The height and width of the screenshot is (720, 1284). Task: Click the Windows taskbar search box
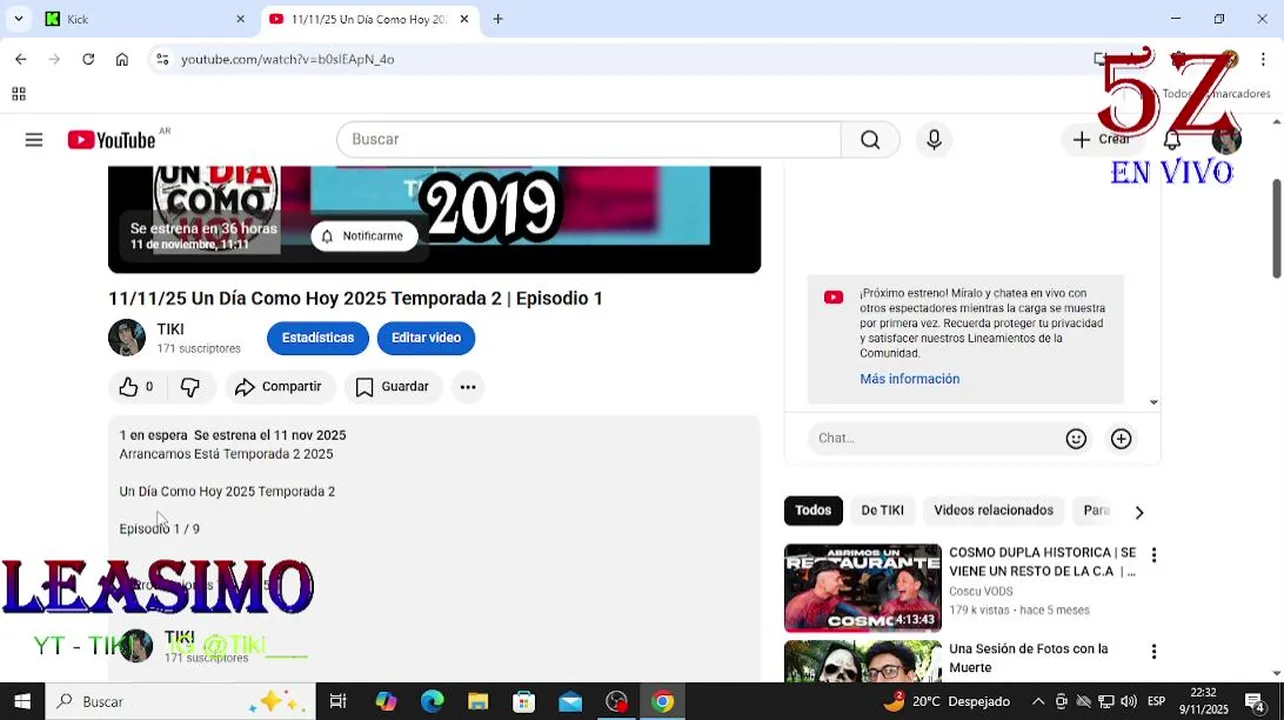[180, 702]
